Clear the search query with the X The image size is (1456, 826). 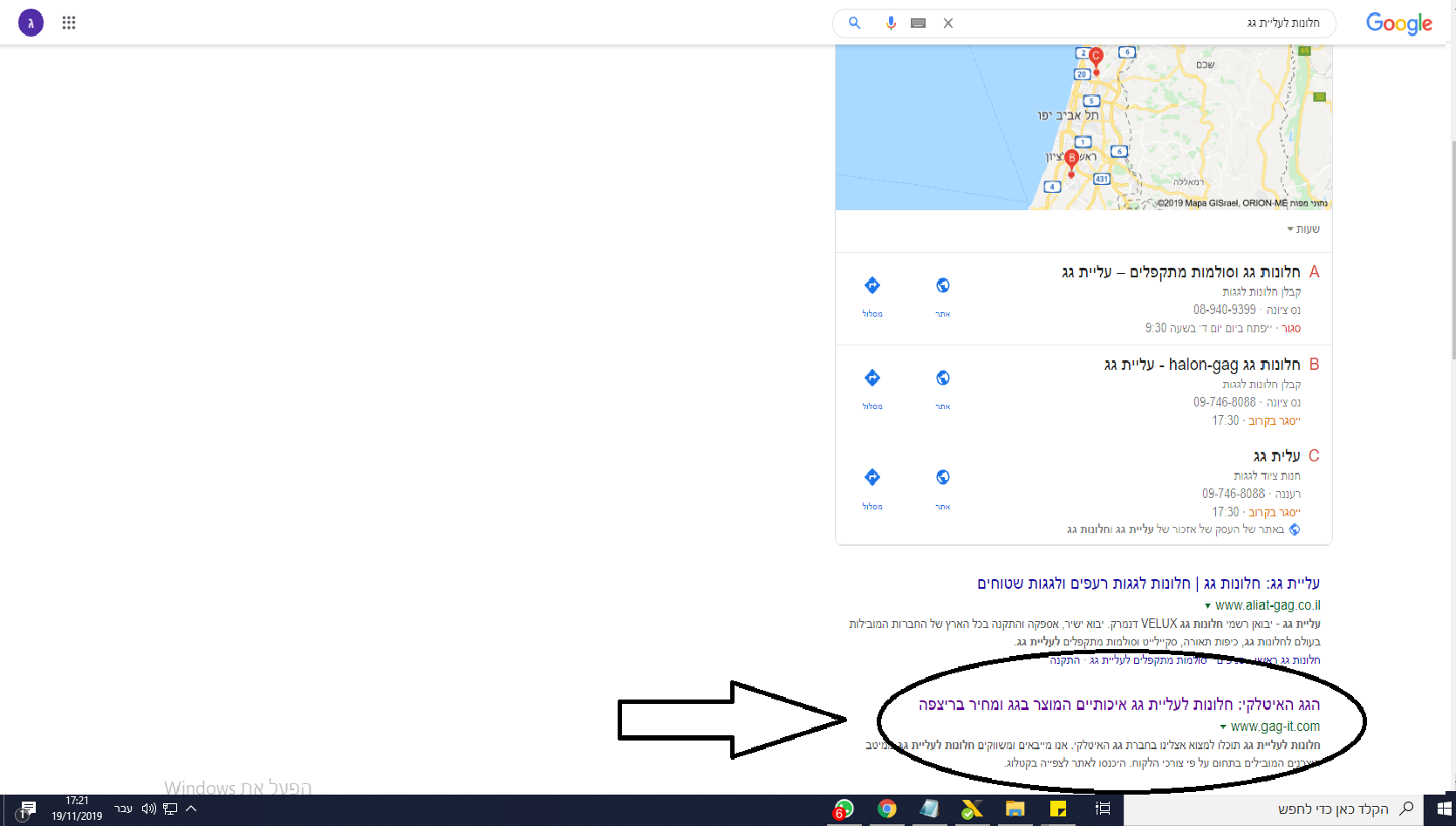click(948, 24)
